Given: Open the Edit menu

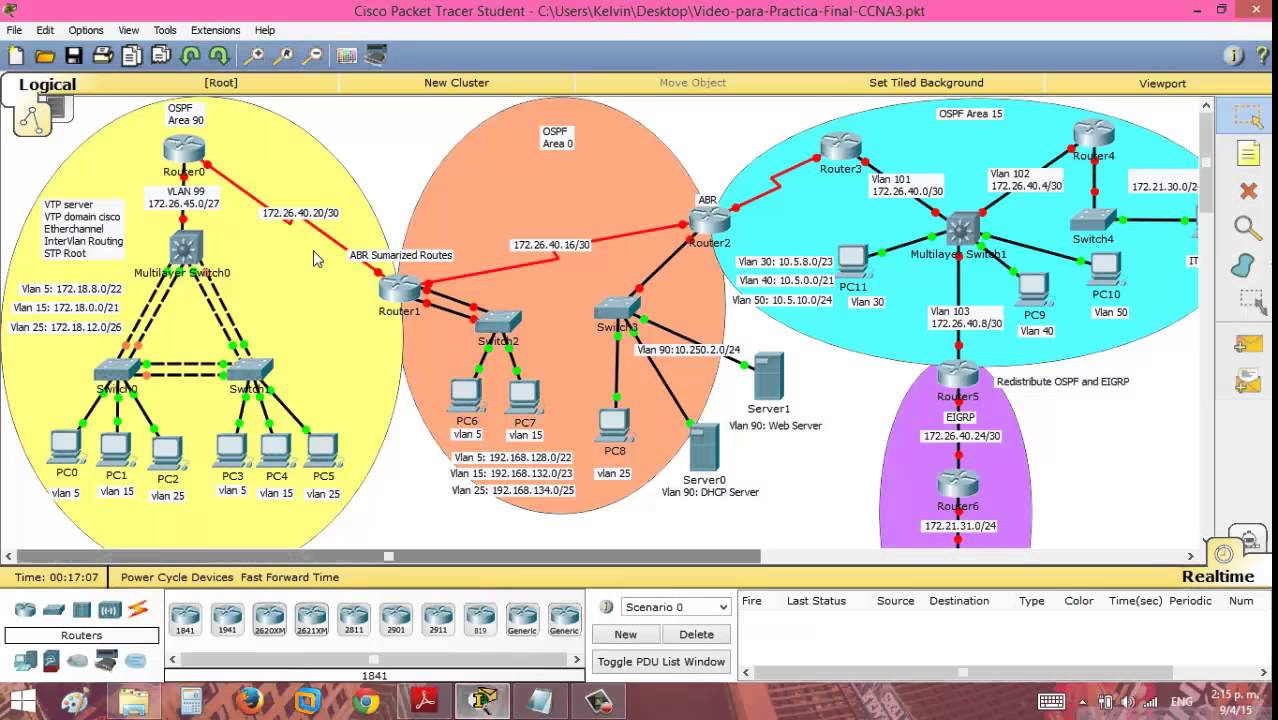Looking at the screenshot, I should [x=45, y=30].
